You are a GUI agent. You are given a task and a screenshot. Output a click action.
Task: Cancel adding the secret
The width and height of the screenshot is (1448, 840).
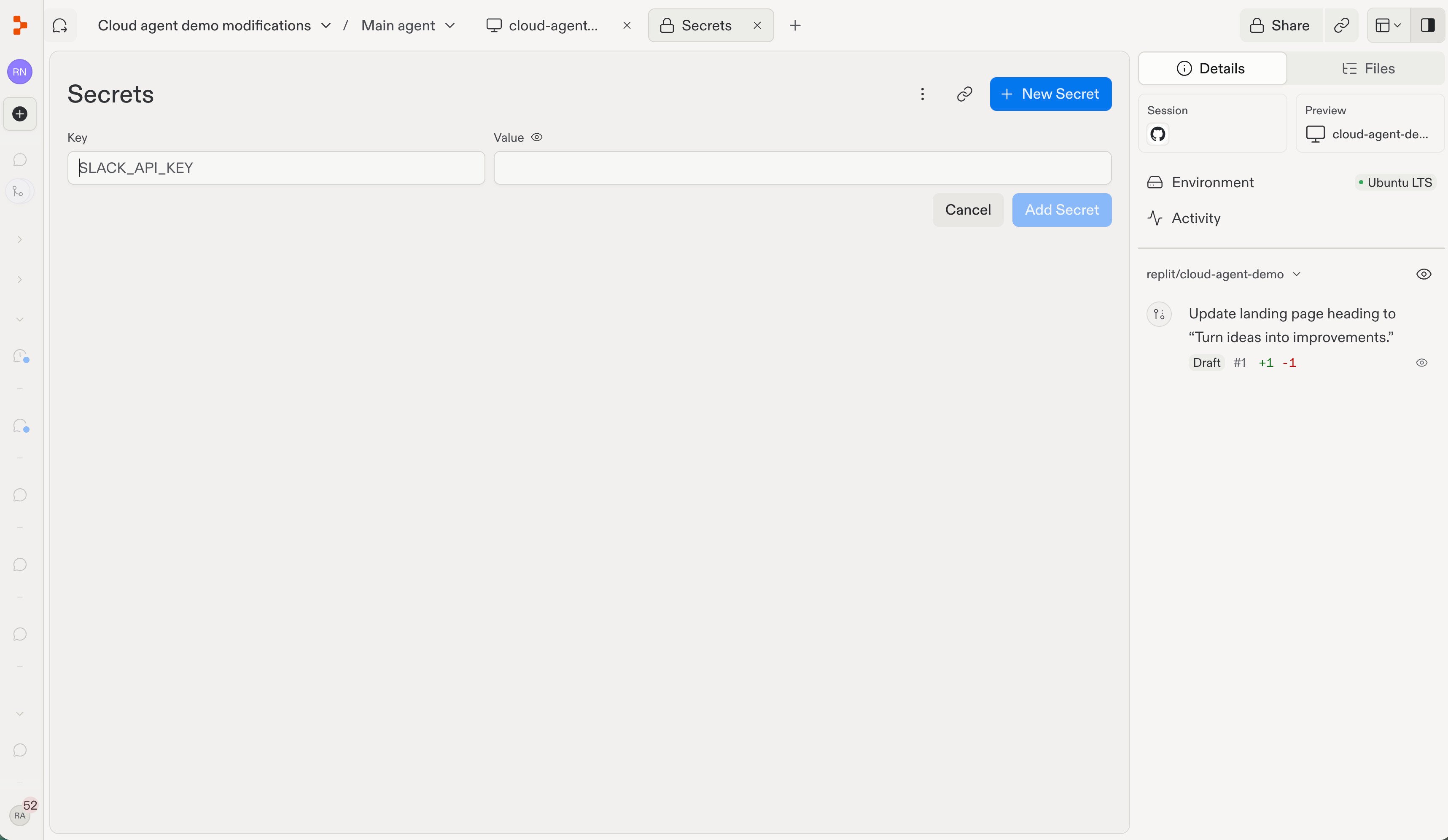point(968,210)
